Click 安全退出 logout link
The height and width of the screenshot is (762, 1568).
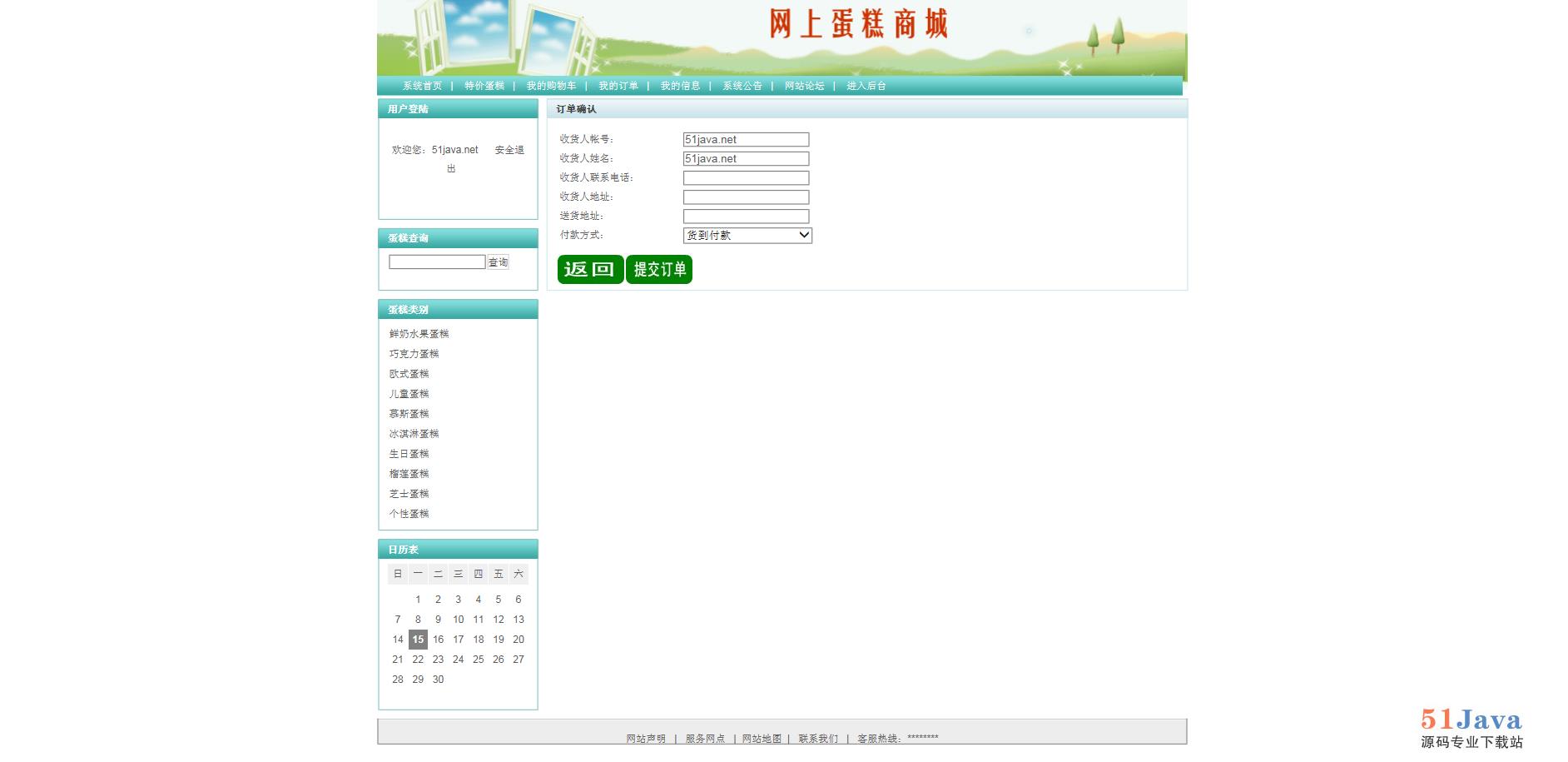pyautogui.click(x=509, y=151)
